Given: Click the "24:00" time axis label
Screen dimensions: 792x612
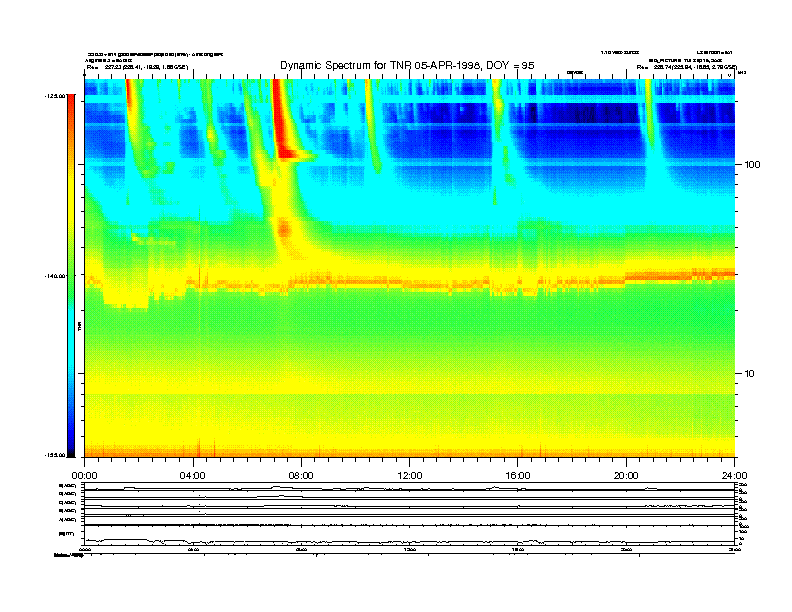Looking at the screenshot, I should (x=735, y=476).
